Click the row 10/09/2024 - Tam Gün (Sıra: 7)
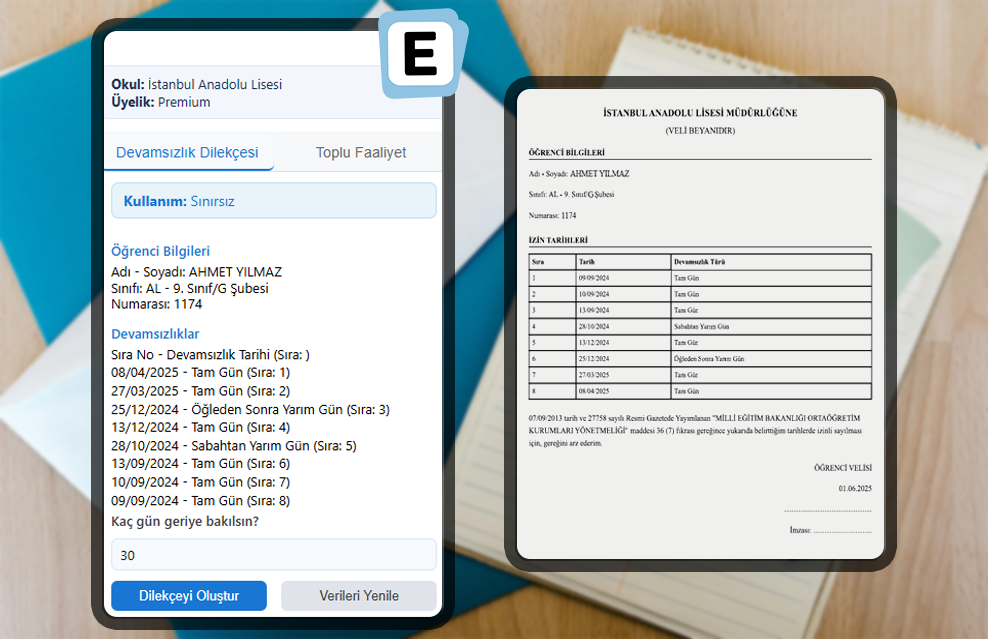The height and width of the screenshot is (639, 988). (x=200, y=482)
